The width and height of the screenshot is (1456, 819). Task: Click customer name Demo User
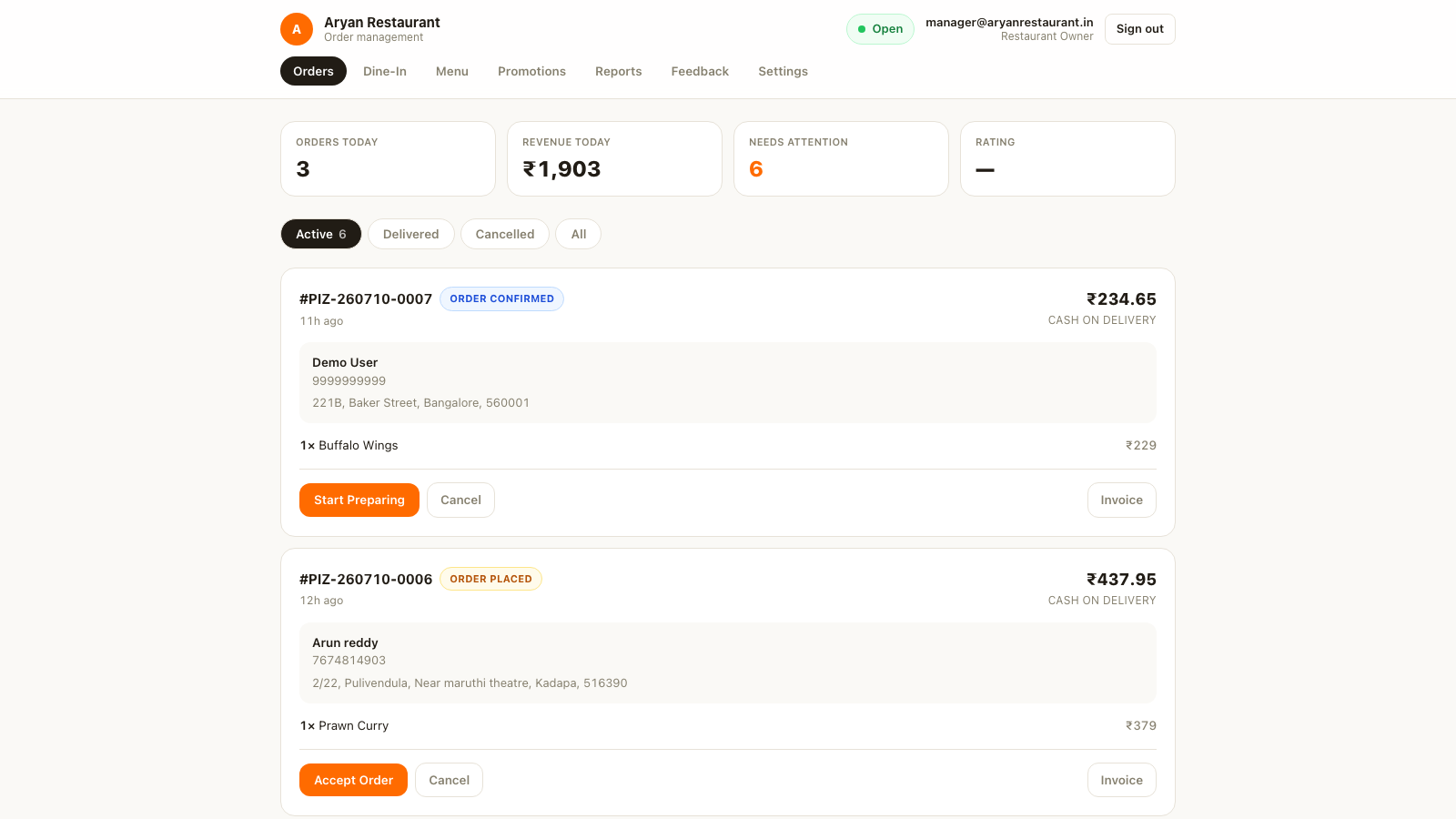[x=345, y=362]
